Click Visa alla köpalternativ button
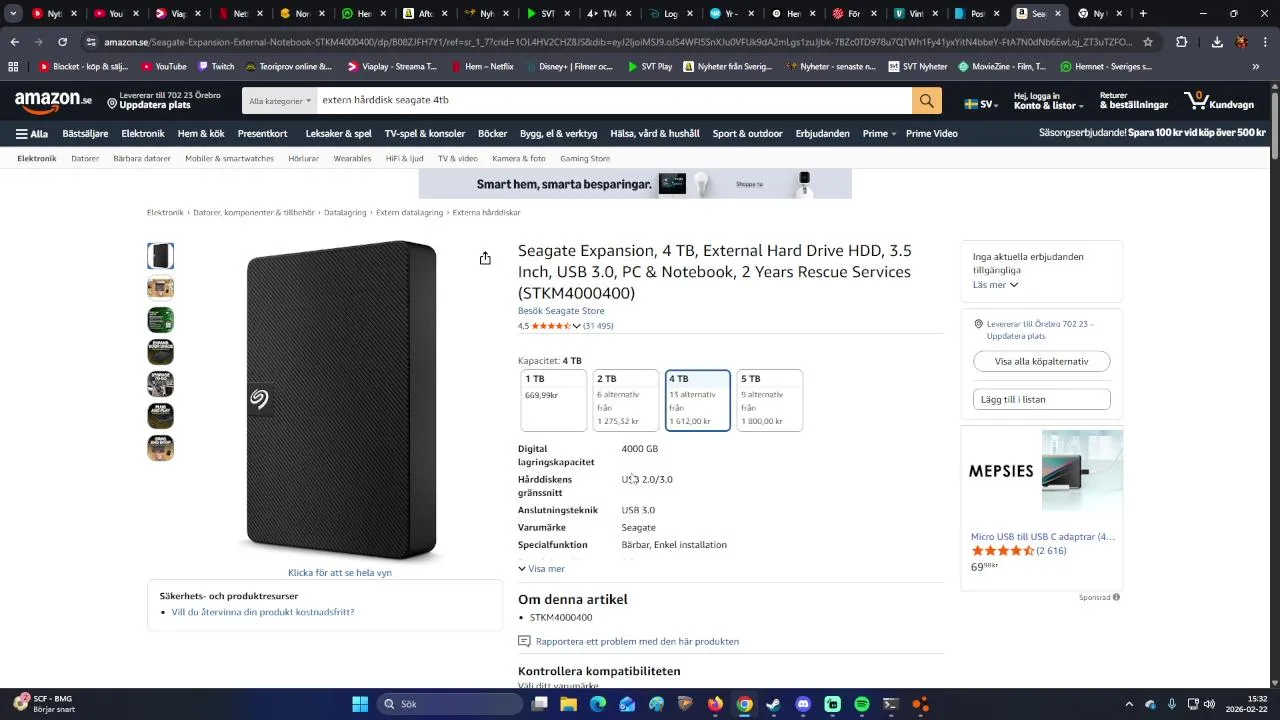The image size is (1280, 720). click(1041, 361)
